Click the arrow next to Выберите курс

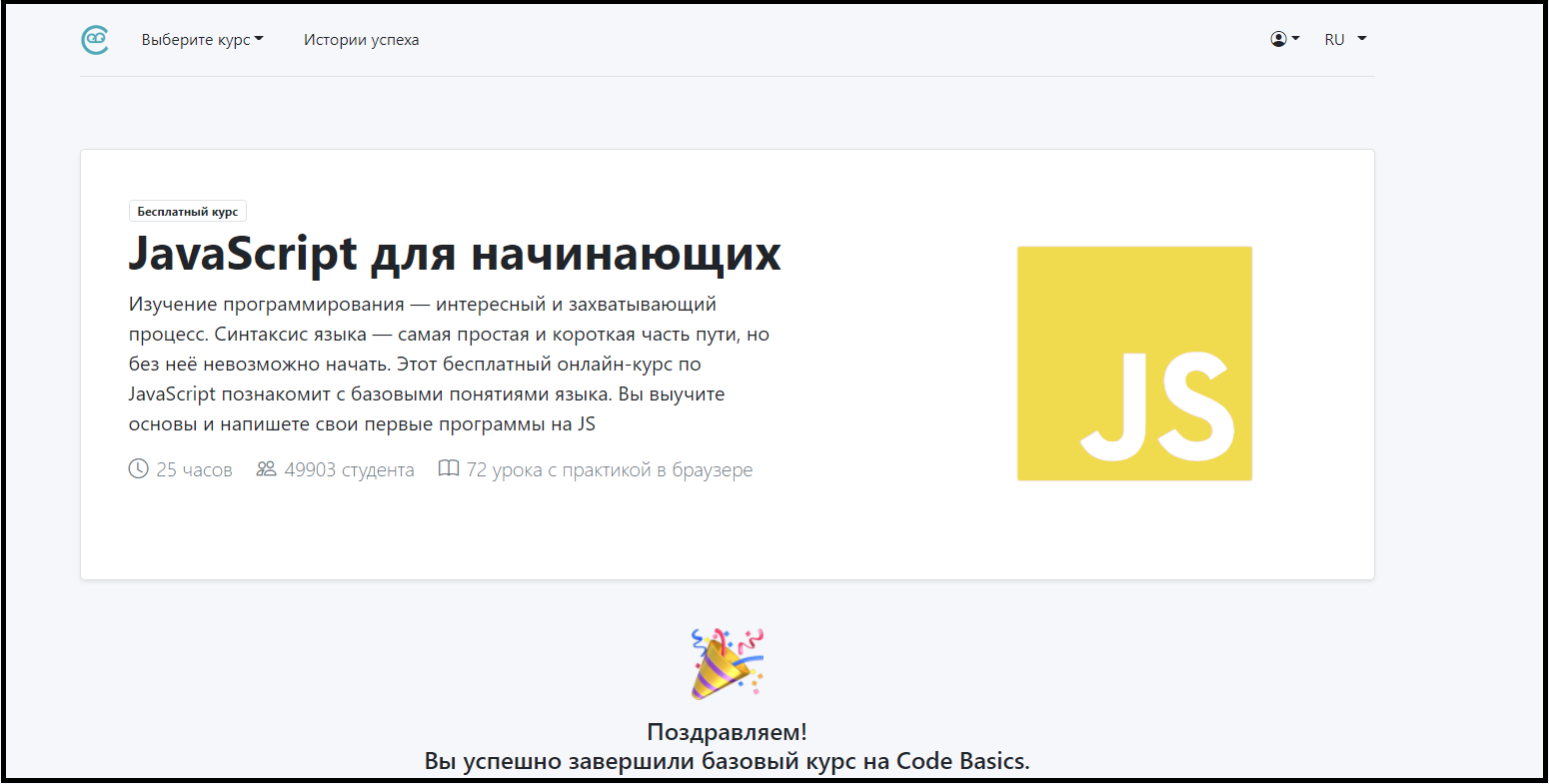[259, 40]
